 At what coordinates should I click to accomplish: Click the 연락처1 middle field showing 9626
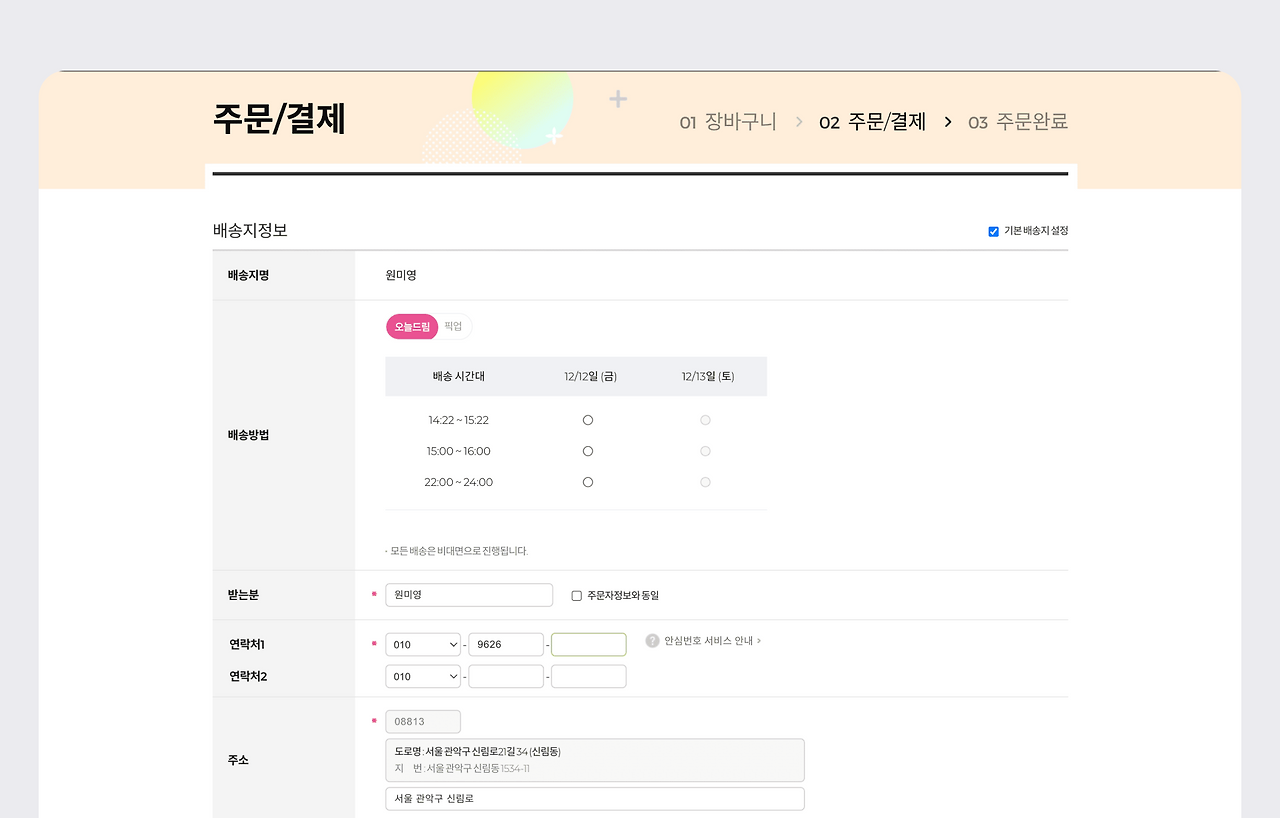pyautogui.click(x=506, y=645)
